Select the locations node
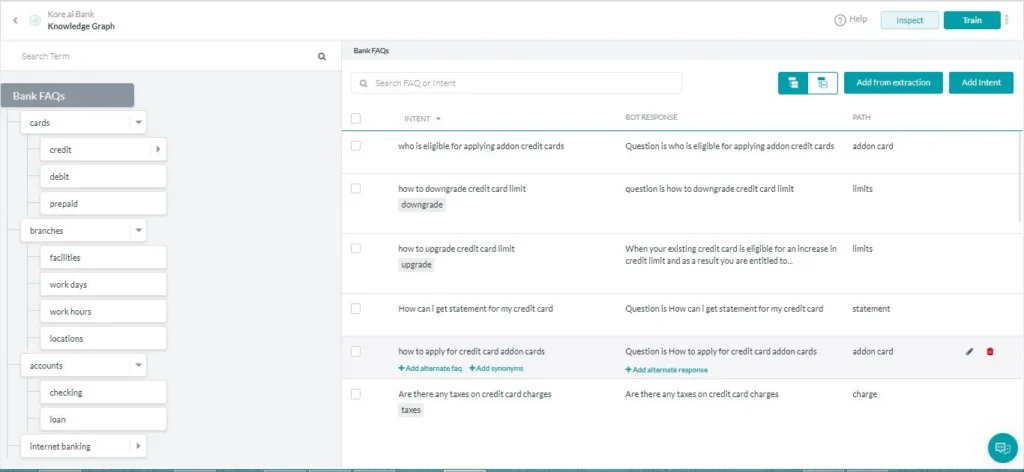1024x472 pixels. coord(103,338)
